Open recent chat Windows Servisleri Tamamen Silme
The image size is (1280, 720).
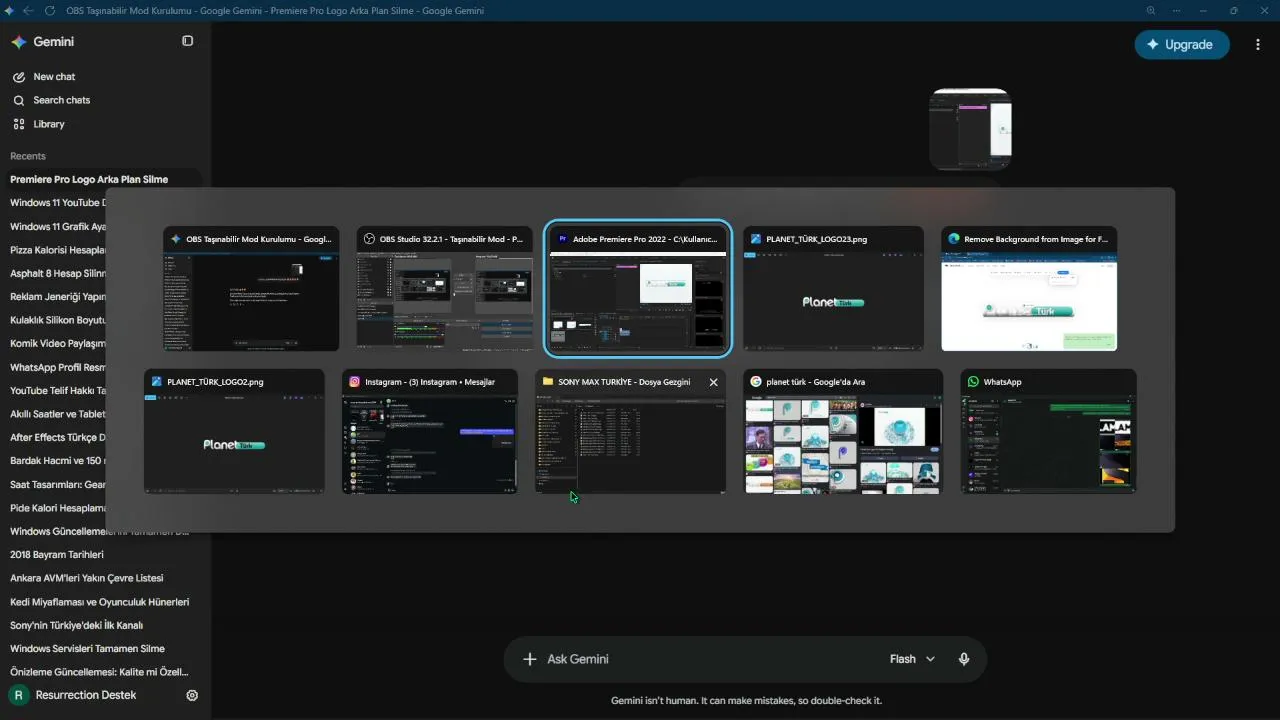click(x=87, y=649)
